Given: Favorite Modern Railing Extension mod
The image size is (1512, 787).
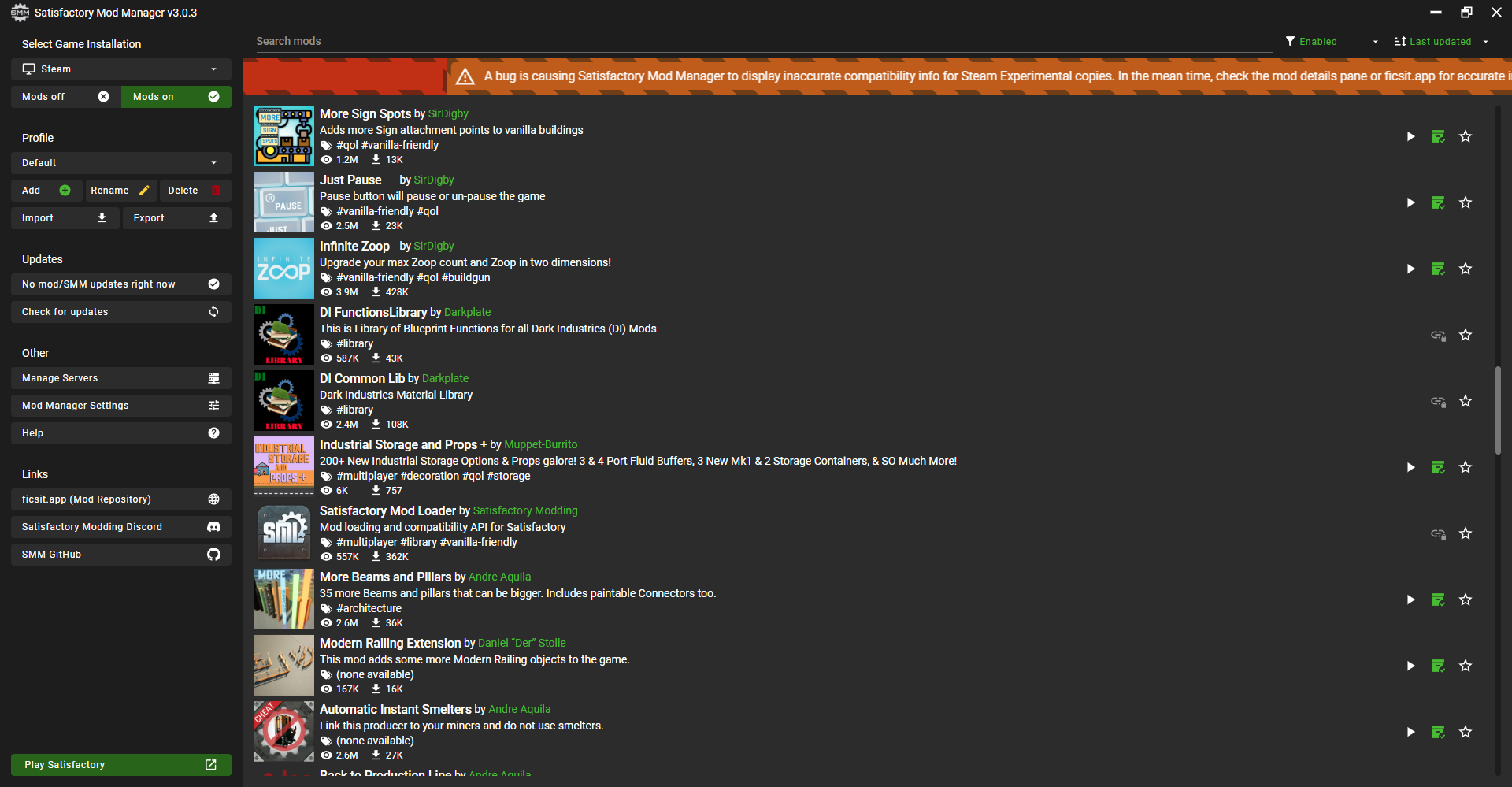Looking at the screenshot, I should tap(1466, 666).
